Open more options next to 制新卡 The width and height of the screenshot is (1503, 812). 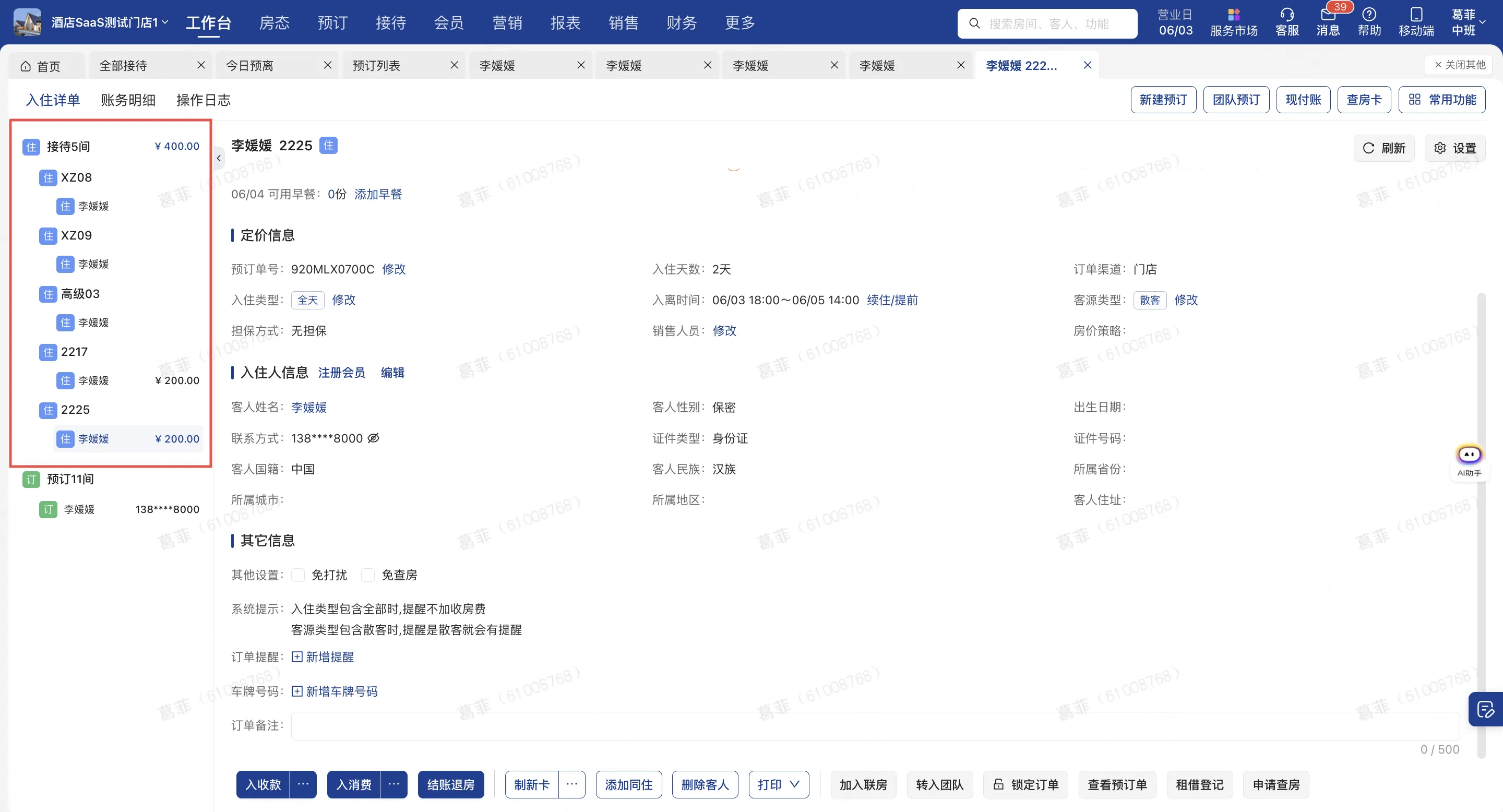click(572, 784)
